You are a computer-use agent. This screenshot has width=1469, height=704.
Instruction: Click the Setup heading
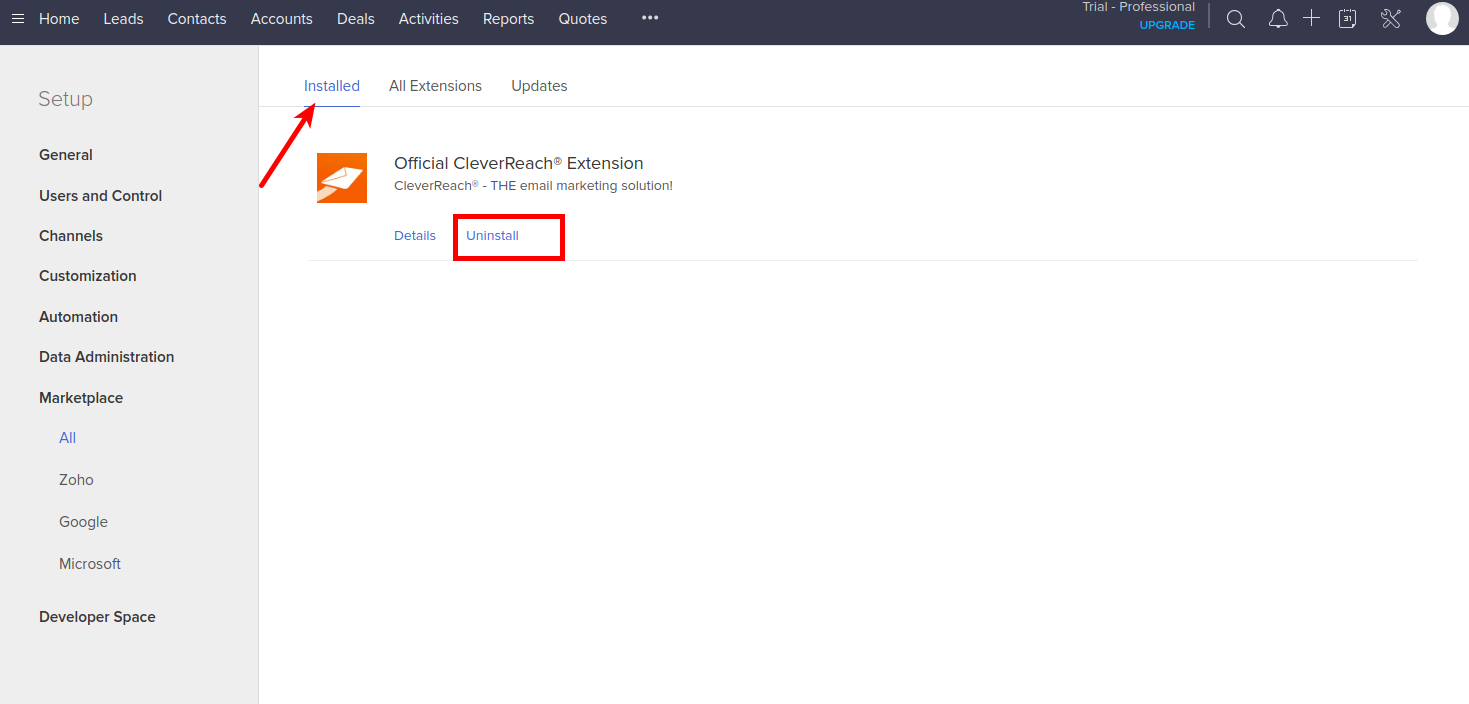[65, 99]
